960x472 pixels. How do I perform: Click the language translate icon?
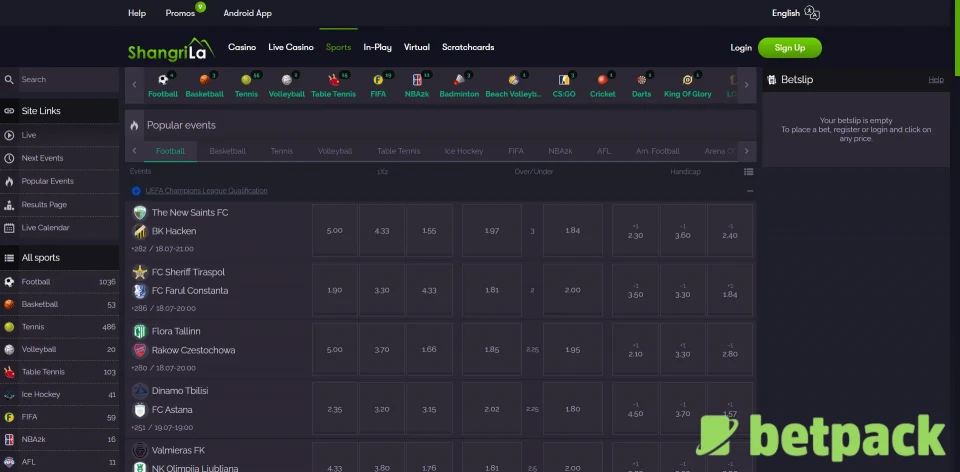(x=812, y=13)
